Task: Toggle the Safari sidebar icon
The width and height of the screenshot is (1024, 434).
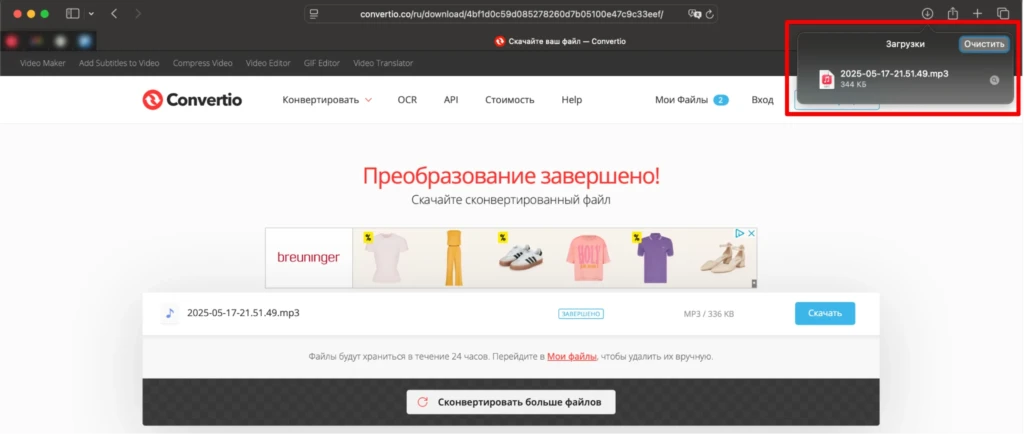Action: [72, 14]
